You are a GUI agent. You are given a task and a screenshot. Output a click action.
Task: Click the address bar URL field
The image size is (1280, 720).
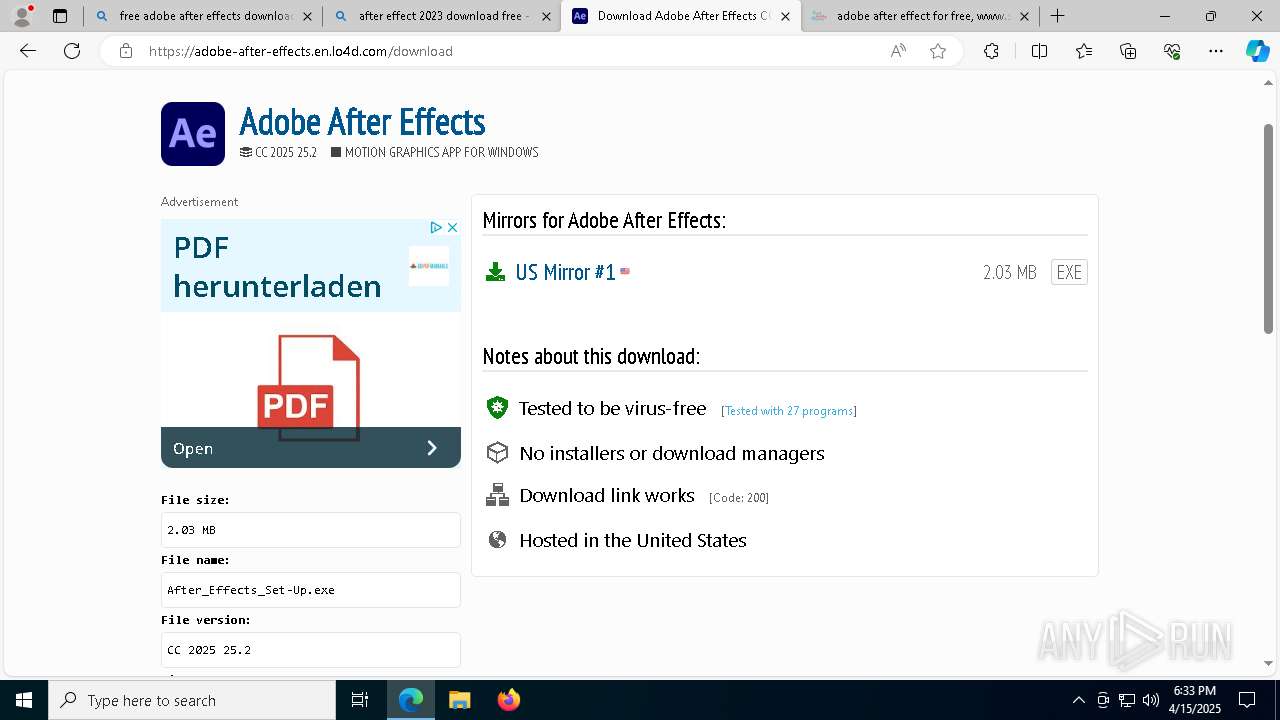510,51
